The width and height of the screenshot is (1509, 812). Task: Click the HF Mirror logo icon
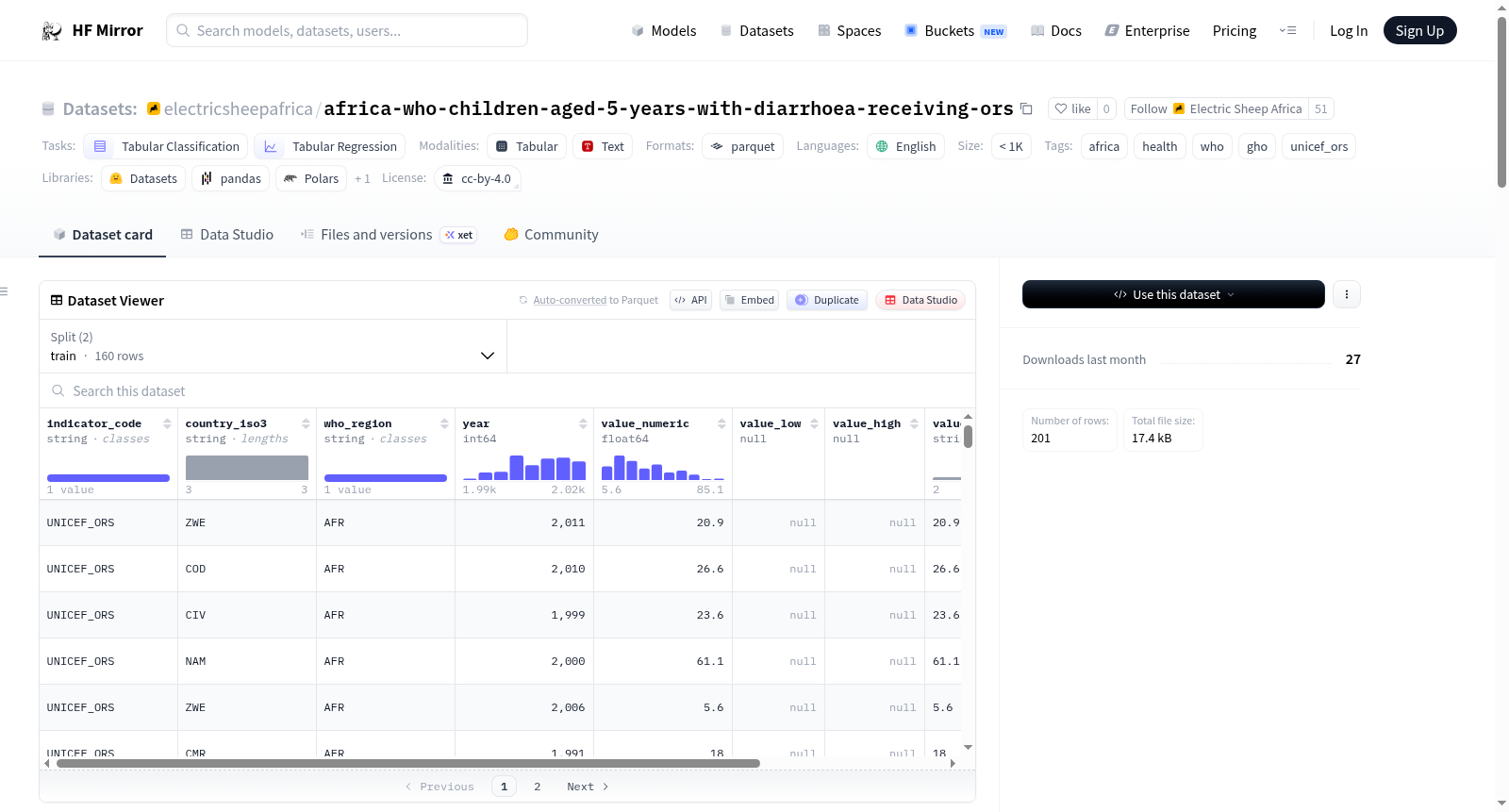[52, 31]
